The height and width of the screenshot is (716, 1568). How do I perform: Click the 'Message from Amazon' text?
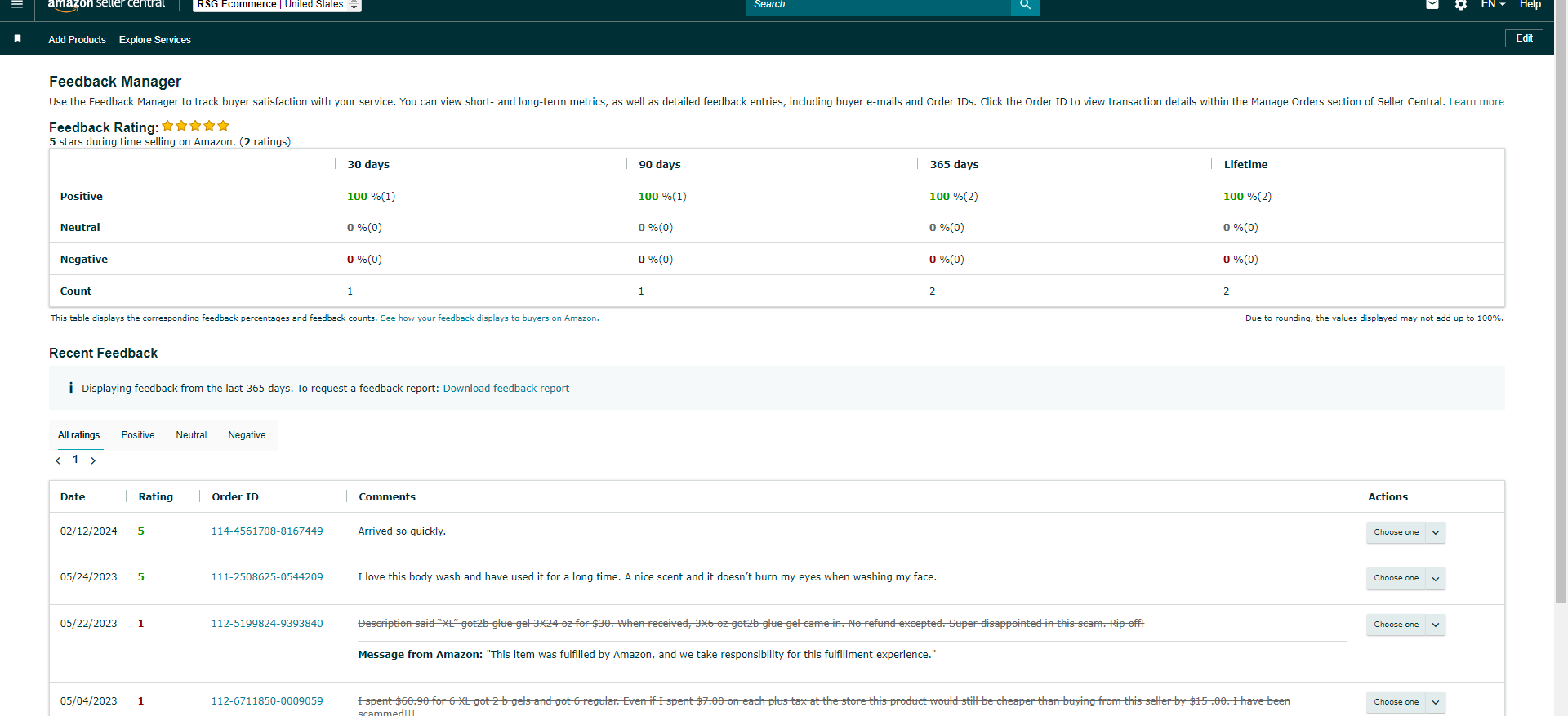click(421, 655)
